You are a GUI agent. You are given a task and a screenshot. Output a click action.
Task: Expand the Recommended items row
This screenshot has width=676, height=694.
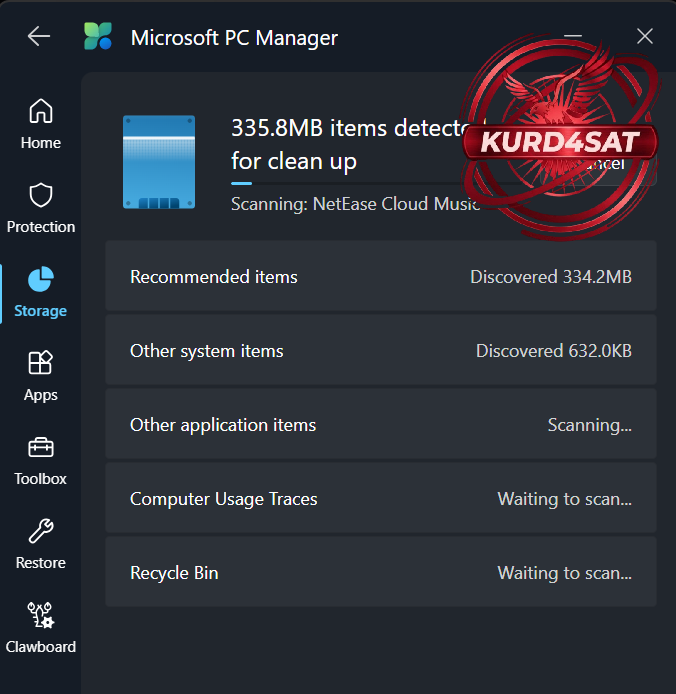[380, 277]
